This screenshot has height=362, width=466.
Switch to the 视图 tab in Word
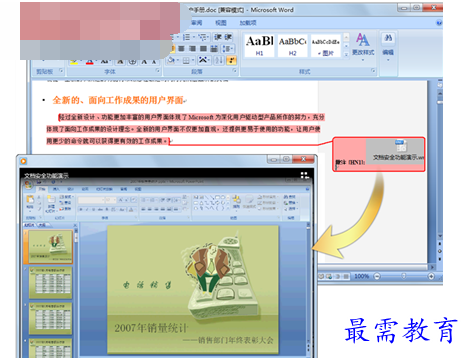click(220, 23)
